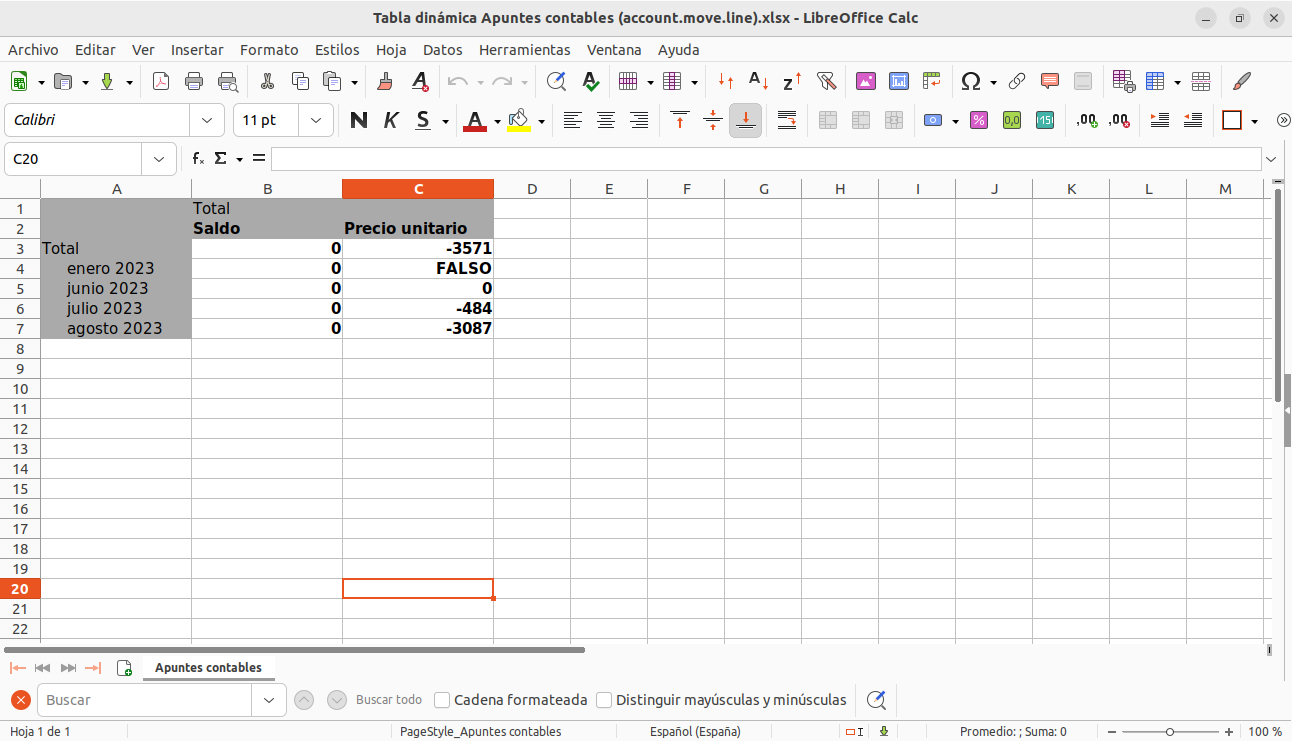This screenshot has width=1292, height=741.
Task: Open font size dropdown
Action: [x=316, y=120]
